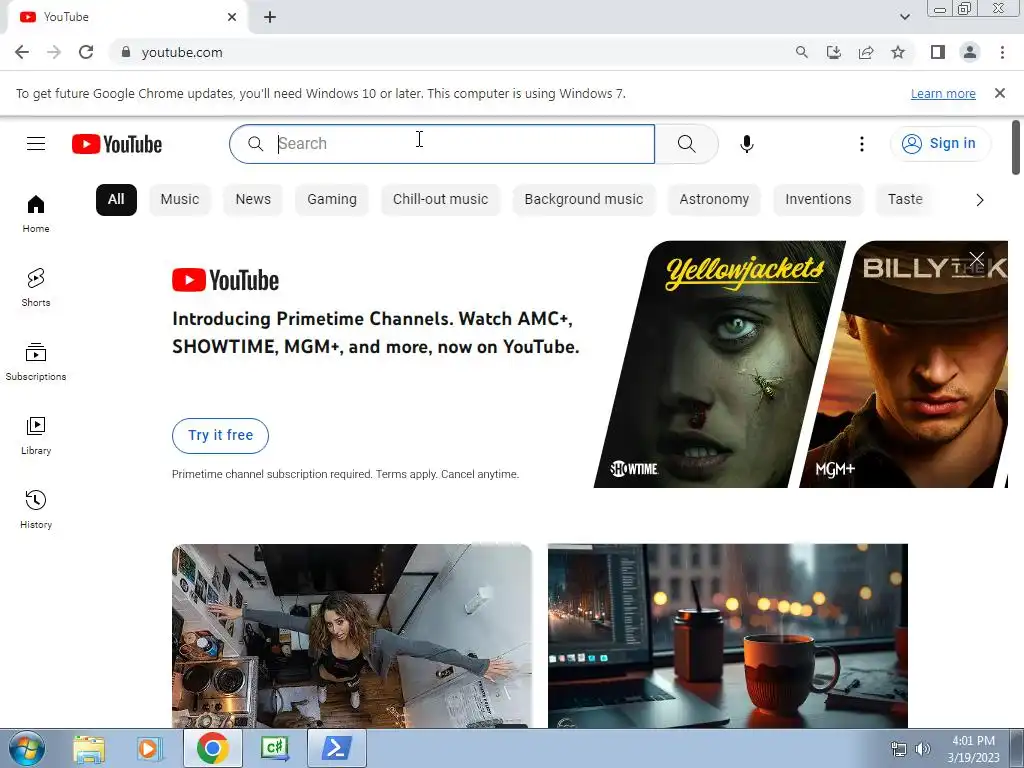Click the Chrome zoom magnifier icon in address bar
The width and height of the screenshot is (1024, 768).
[801, 52]
